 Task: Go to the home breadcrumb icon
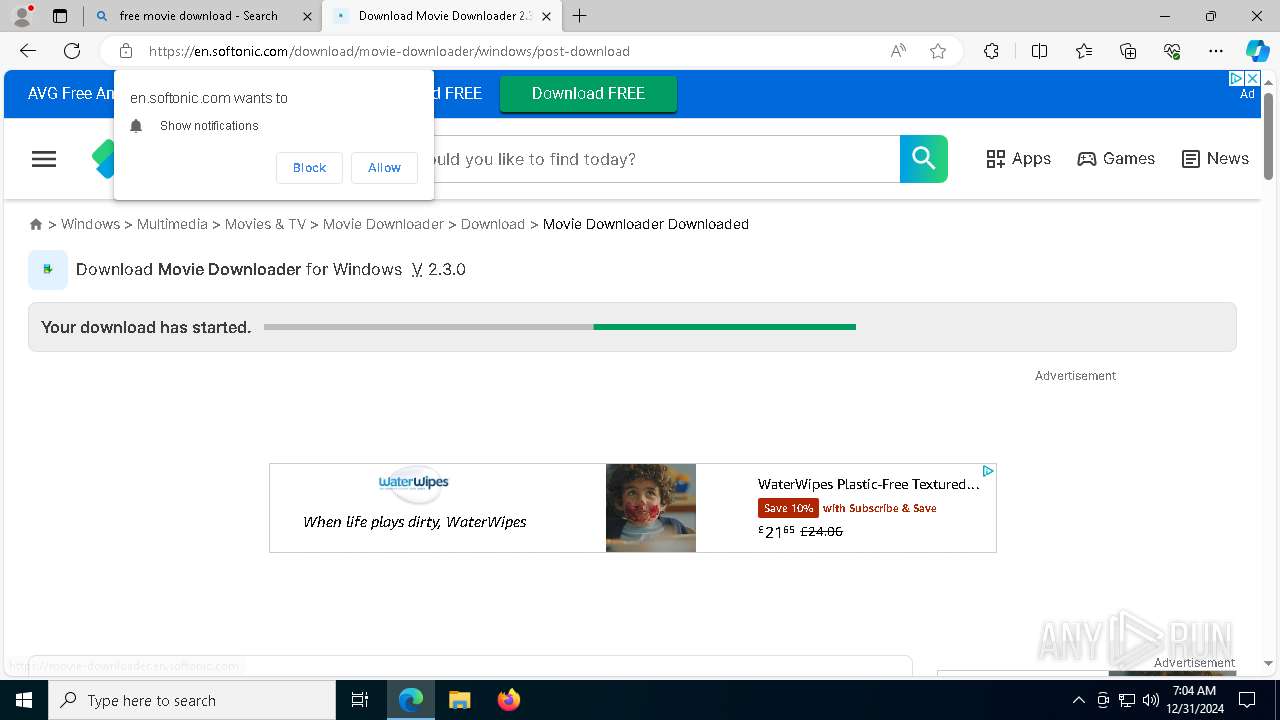pos(36,224)
